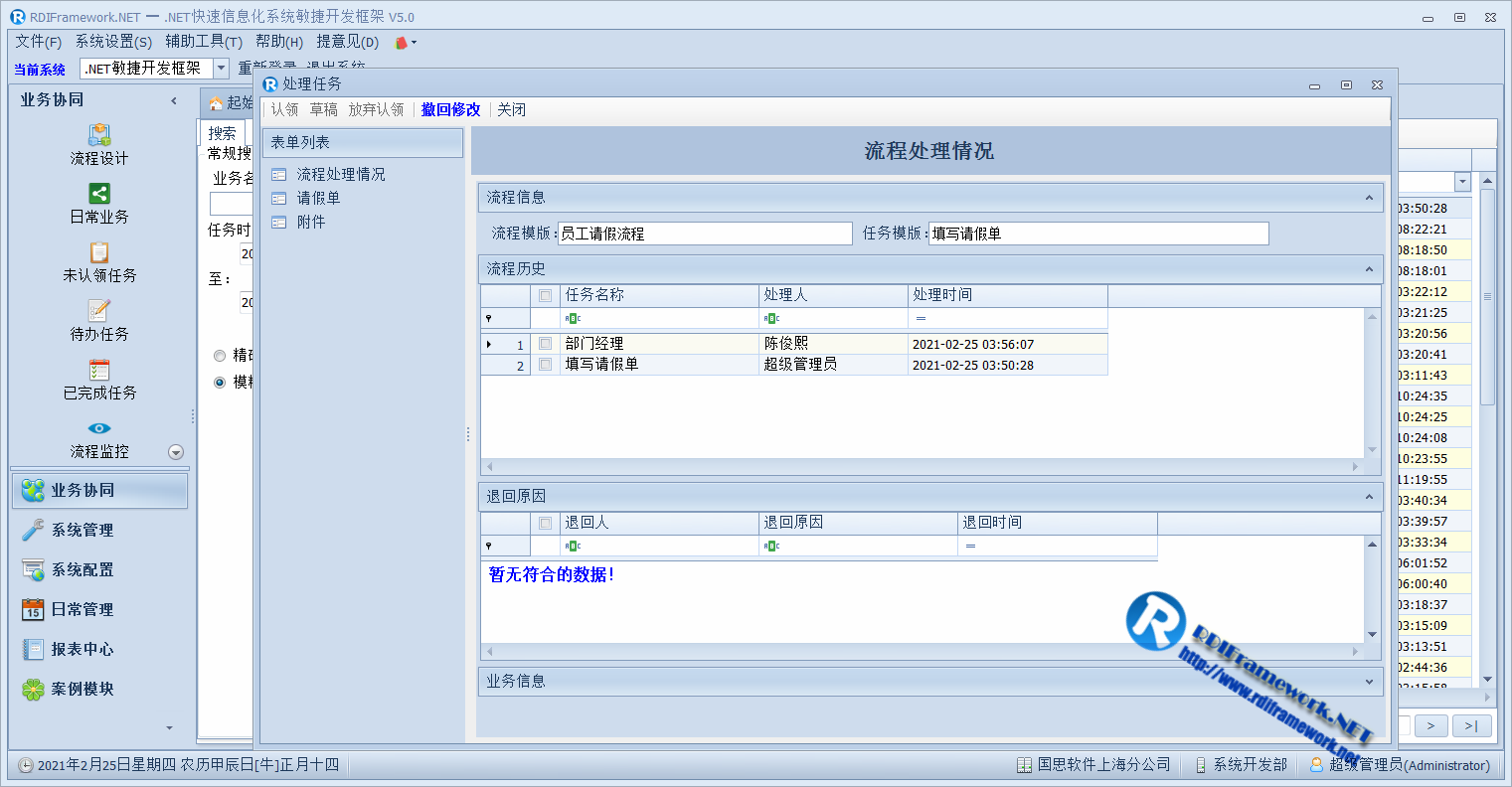
Task: Click 撤回修改 in task toolbar
Action: [450, 110]
